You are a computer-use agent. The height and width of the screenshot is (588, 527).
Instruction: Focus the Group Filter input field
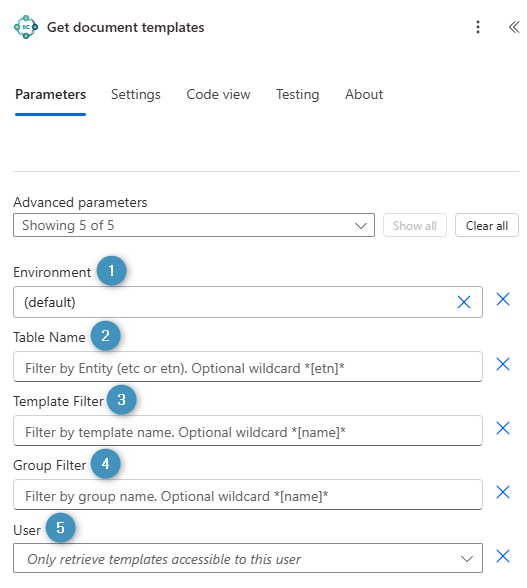(x=248, y=495)
